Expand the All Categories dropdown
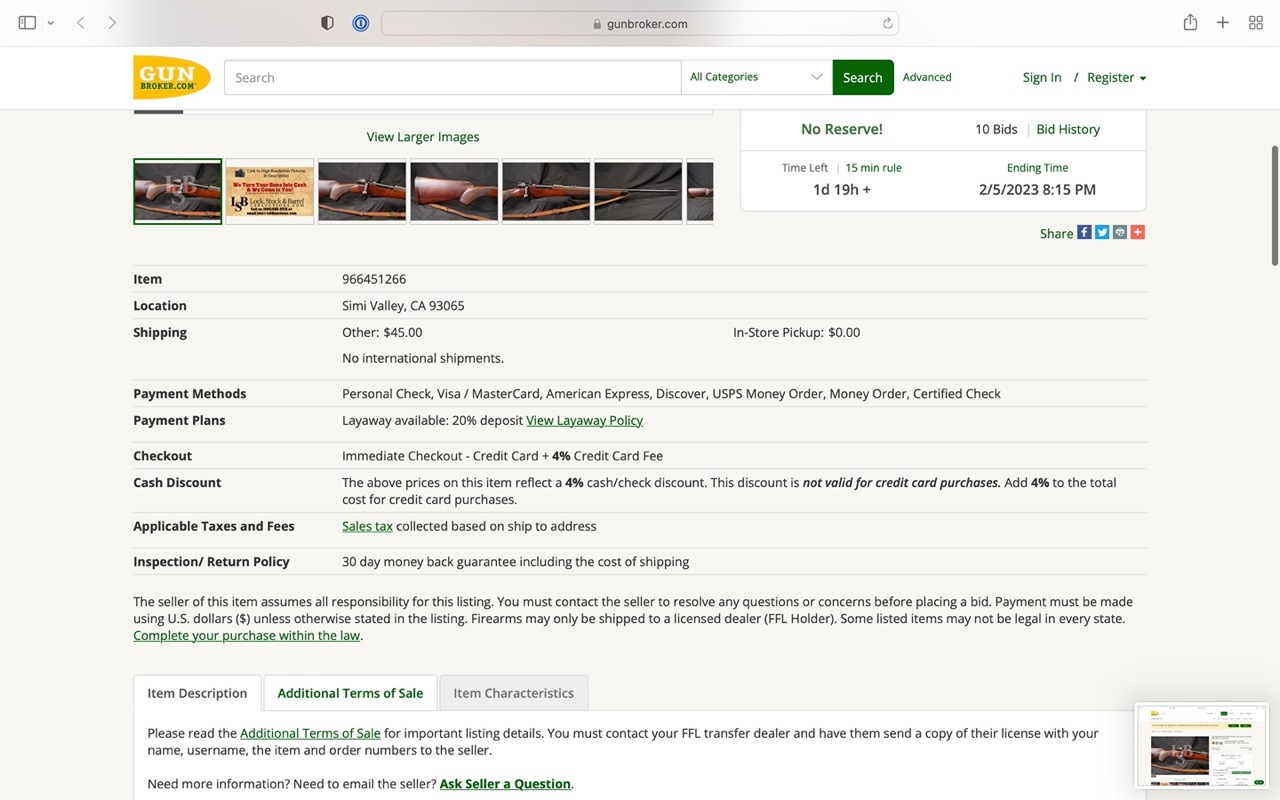The height and width of the screenshot is (800, 1280). pos(756,77)
